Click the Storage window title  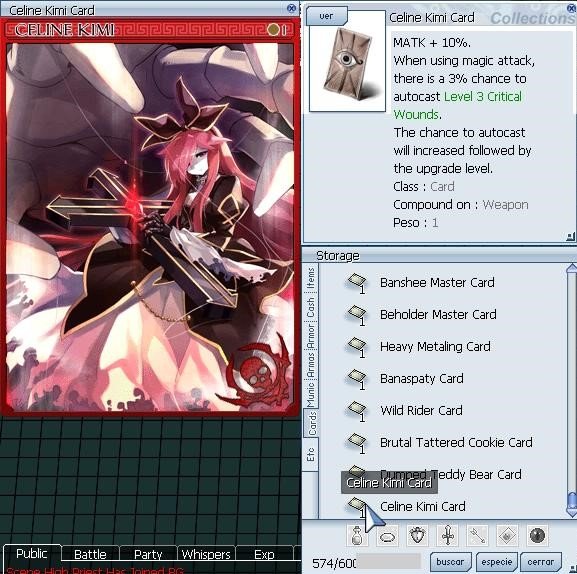[338, 255]
